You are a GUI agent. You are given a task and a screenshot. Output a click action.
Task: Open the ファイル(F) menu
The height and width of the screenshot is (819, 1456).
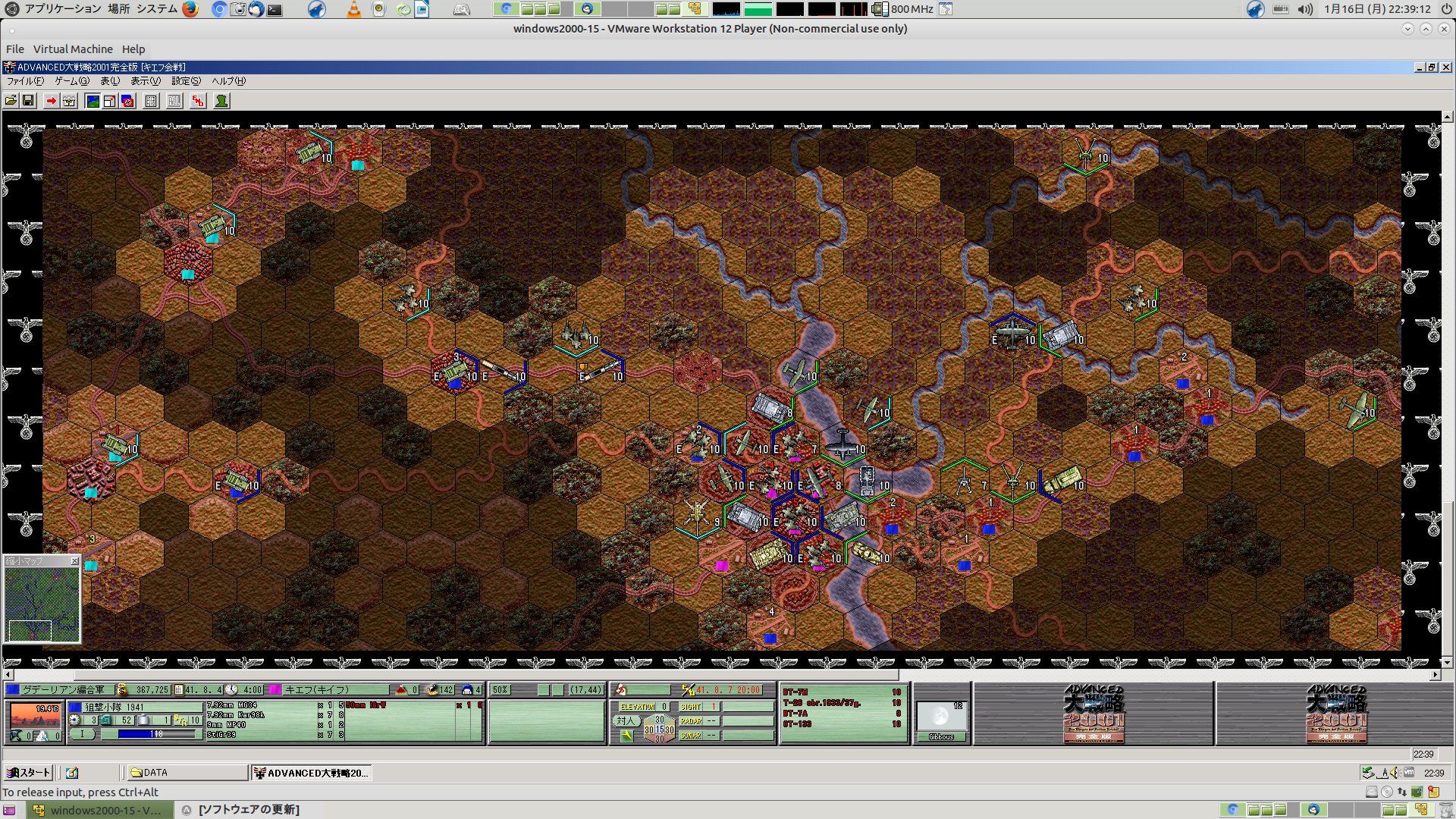pyautogui.click(x=25, y=81)
